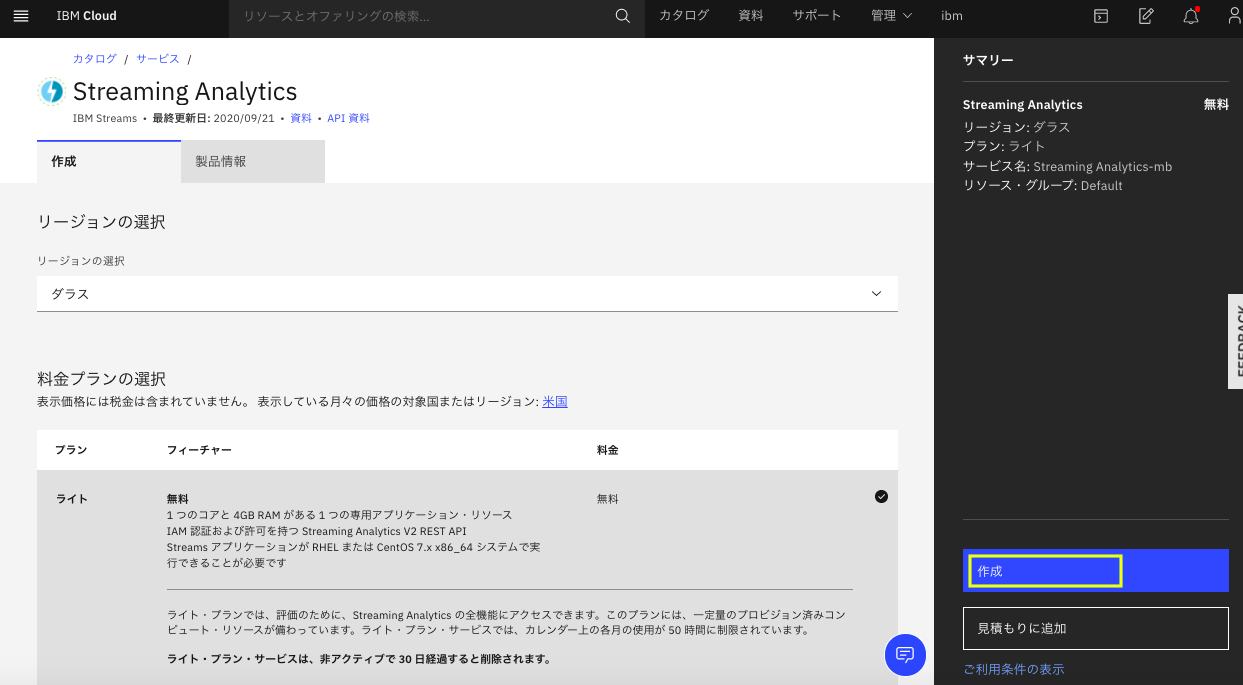Viewport: 1243px width, 685px height.
Task: Click the 米国 pricing region link
Action: 556,401
